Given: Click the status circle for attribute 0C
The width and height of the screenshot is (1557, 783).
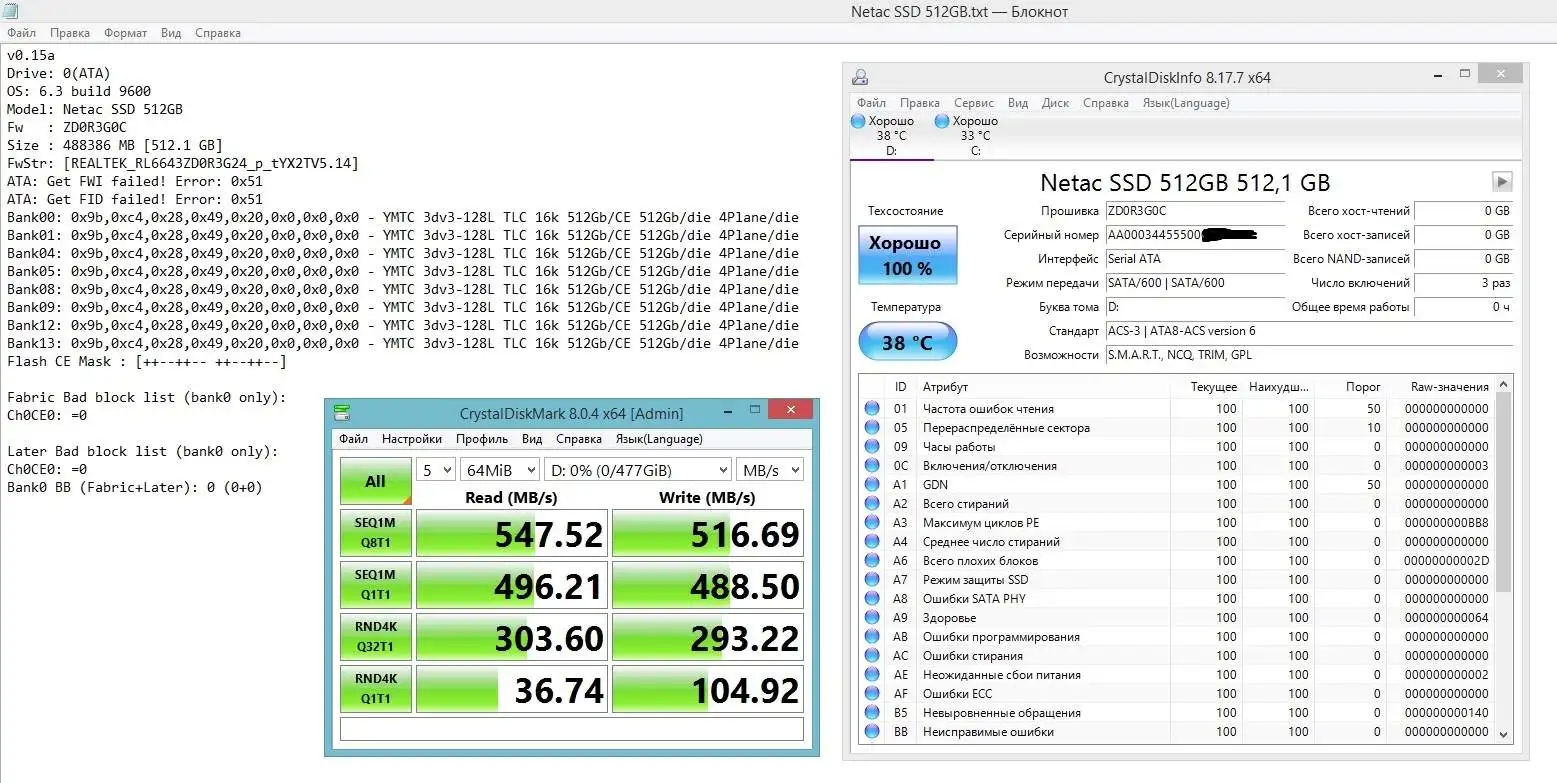Looking at the screenshot, I should (x=872, y=465).
